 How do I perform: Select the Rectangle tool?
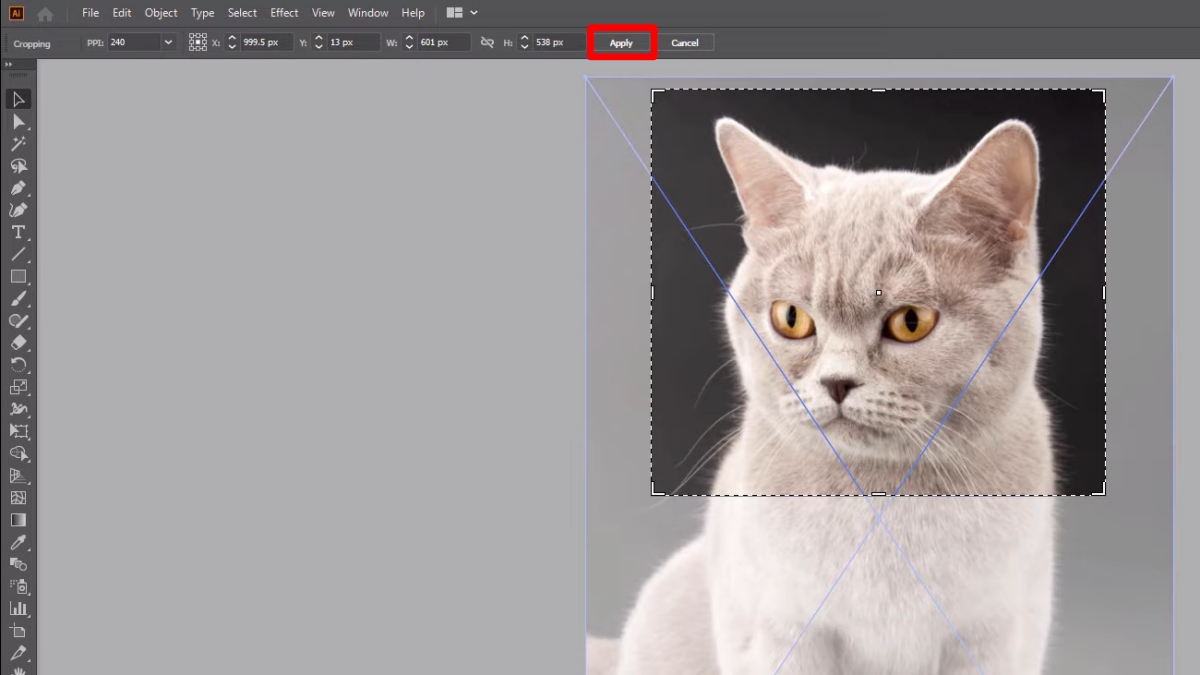[x=18, y=276]
